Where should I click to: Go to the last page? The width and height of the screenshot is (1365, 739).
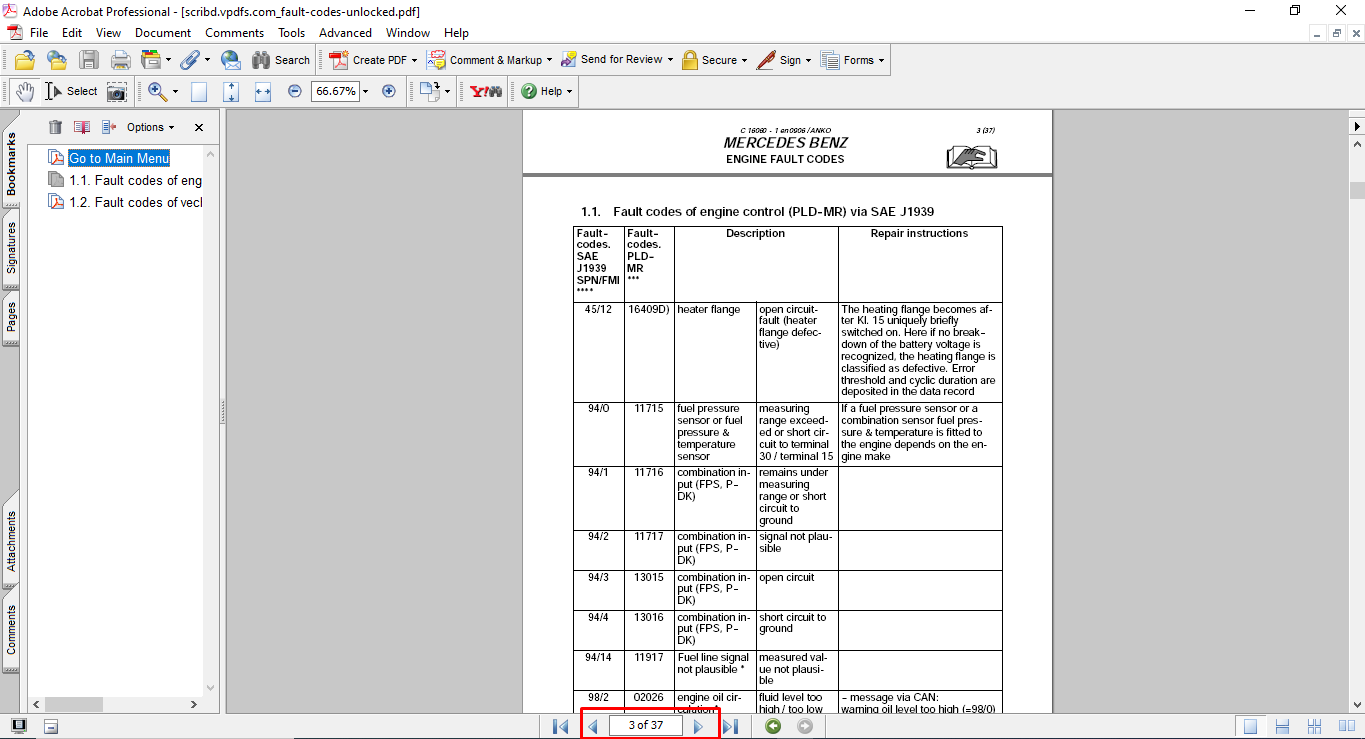pyautogui.click(x=730, y=726)
